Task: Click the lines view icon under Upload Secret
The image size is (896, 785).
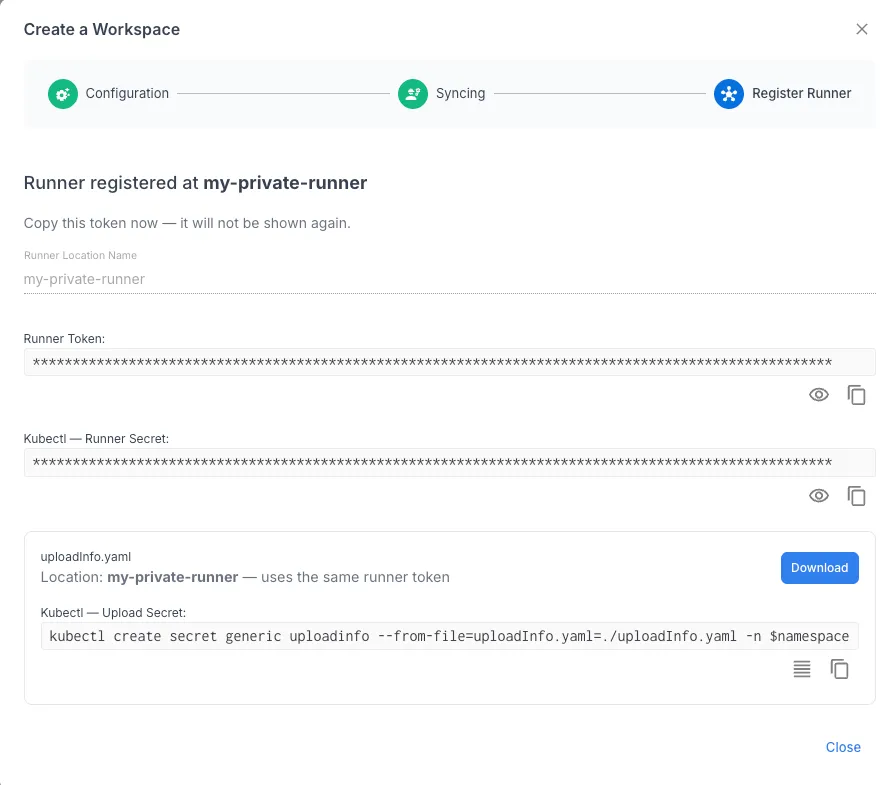Action: coord(802,669)
